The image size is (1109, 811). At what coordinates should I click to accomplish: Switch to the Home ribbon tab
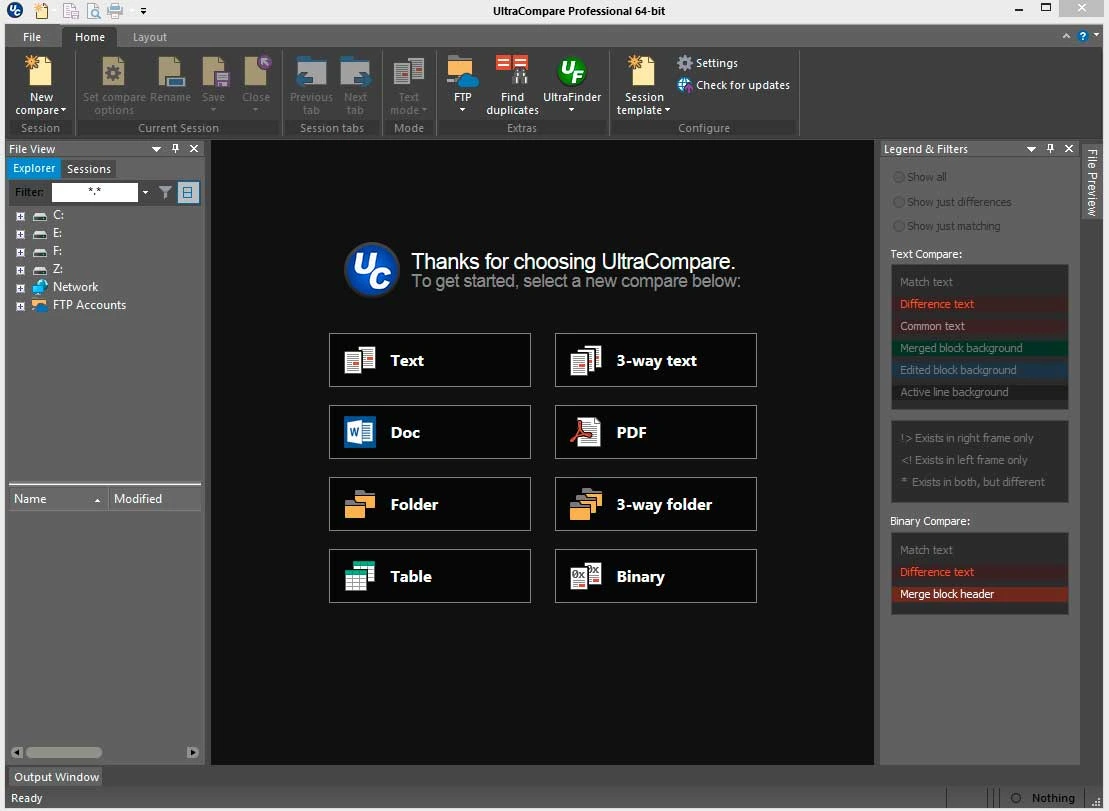(x=90, y=37)
